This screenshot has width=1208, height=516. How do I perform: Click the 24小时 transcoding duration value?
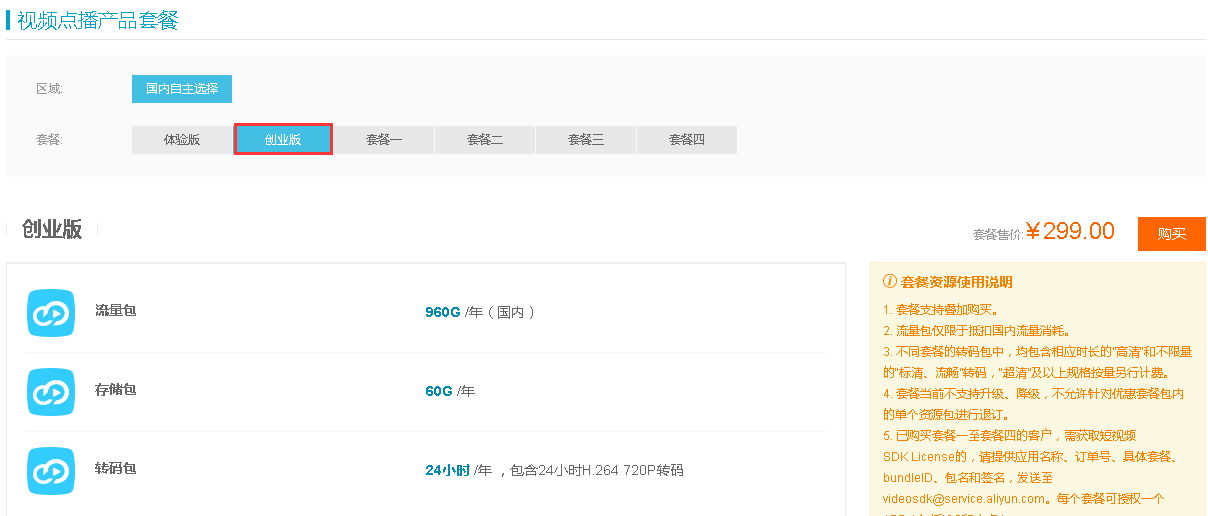[447, 470]
